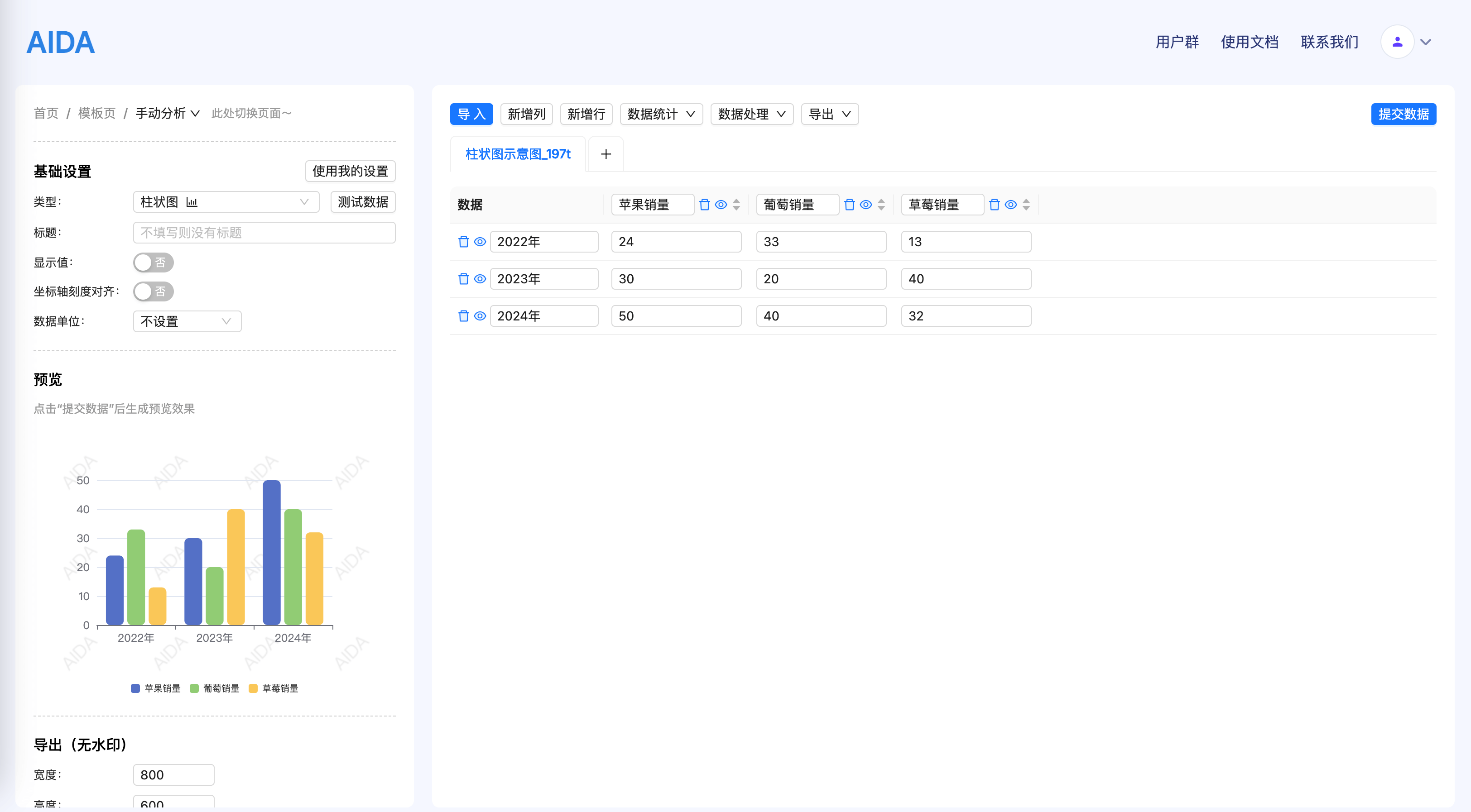
Task: Delete the 2023年 row via trash icon
Action: 464,278
